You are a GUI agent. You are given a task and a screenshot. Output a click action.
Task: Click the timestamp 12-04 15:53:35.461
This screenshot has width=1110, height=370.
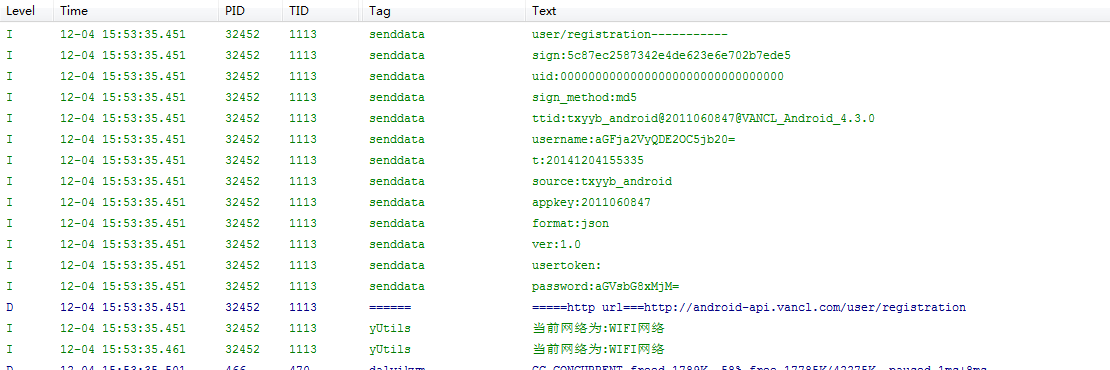[123, 349]
